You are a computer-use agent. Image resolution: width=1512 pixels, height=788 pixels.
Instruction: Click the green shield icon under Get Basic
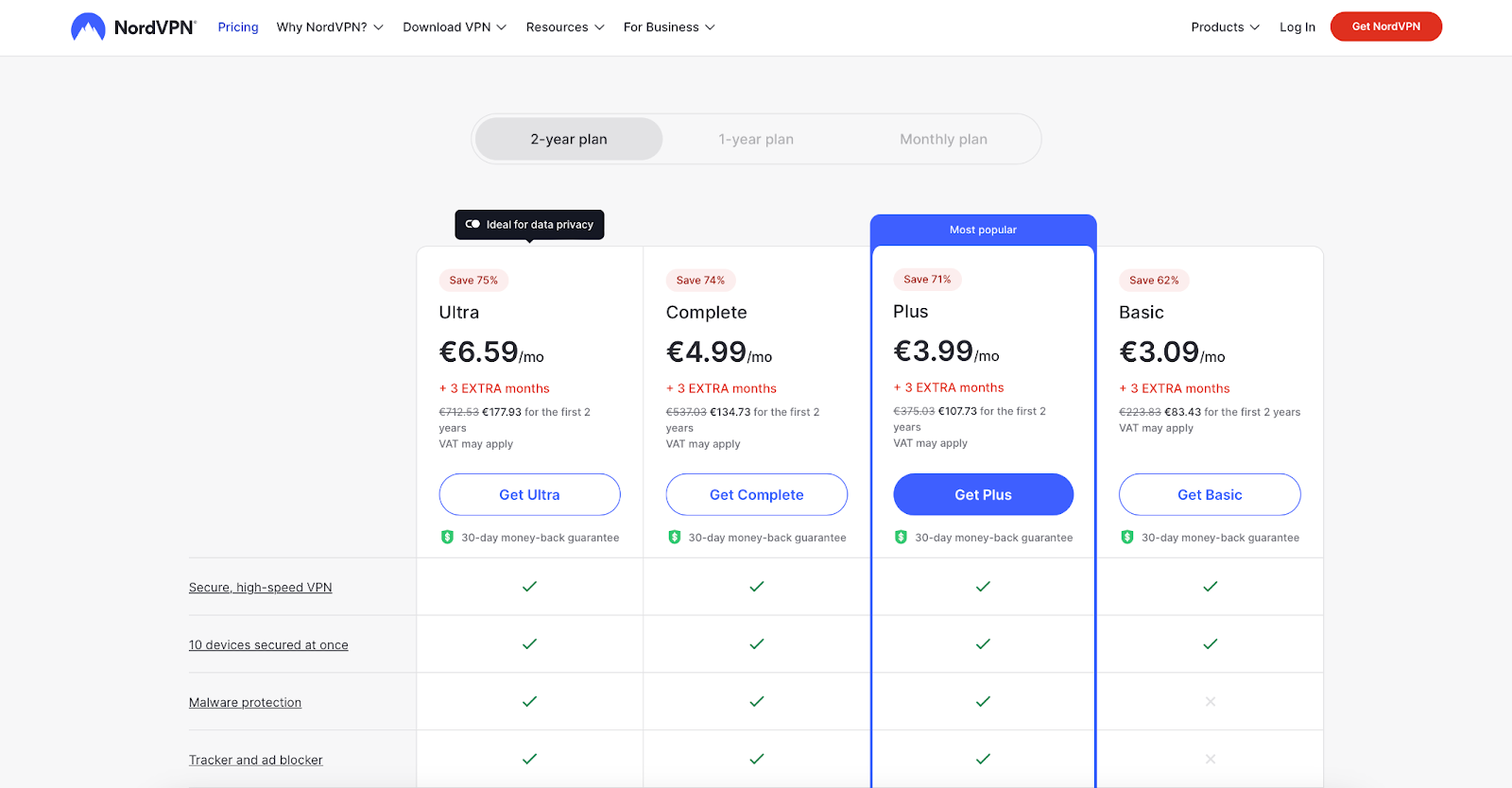[x=1127, y=538]
